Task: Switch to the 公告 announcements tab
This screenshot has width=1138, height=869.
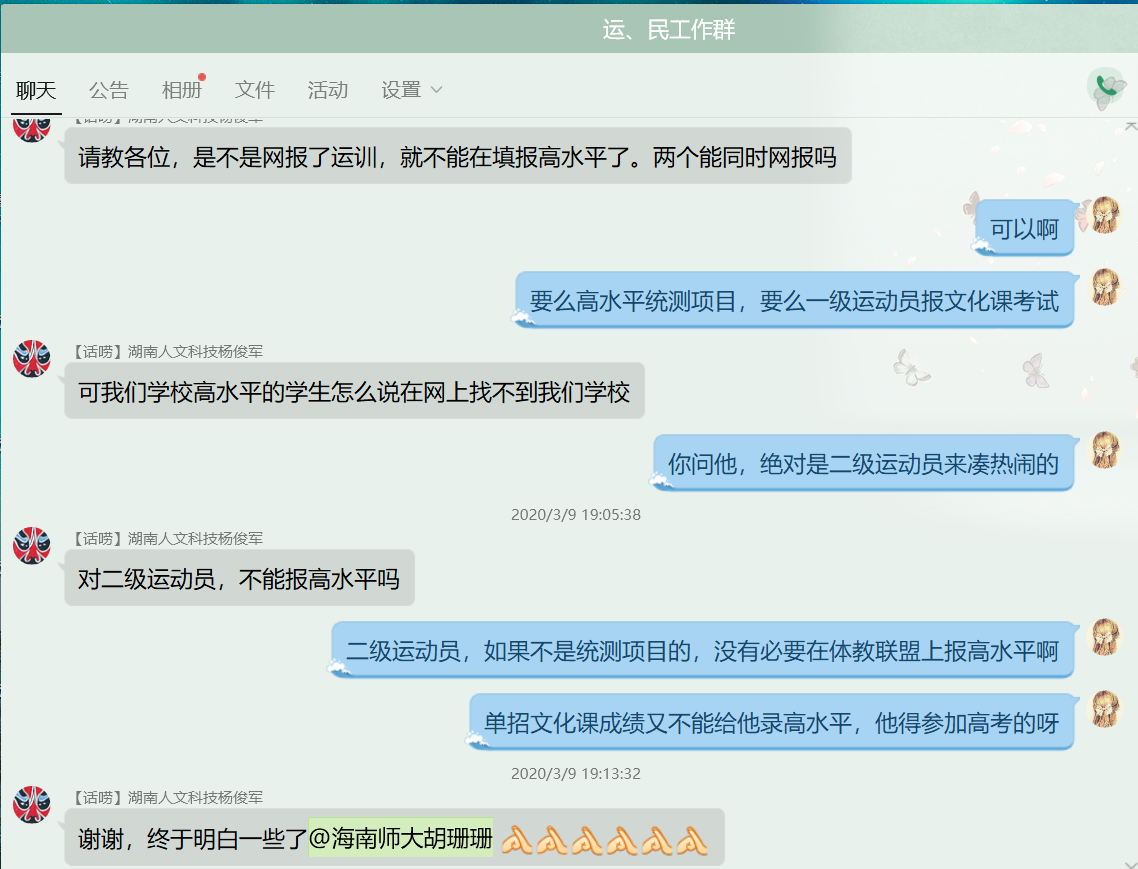Action: click(x=110, y=90)
